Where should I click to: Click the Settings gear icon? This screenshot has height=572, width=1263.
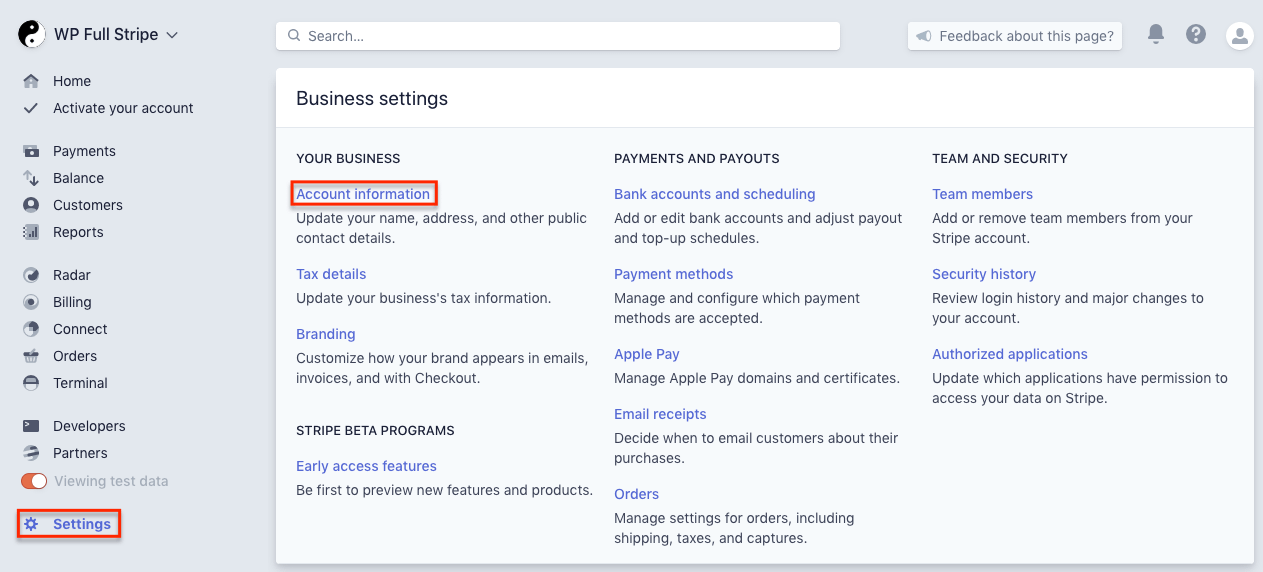click(31, 524)
